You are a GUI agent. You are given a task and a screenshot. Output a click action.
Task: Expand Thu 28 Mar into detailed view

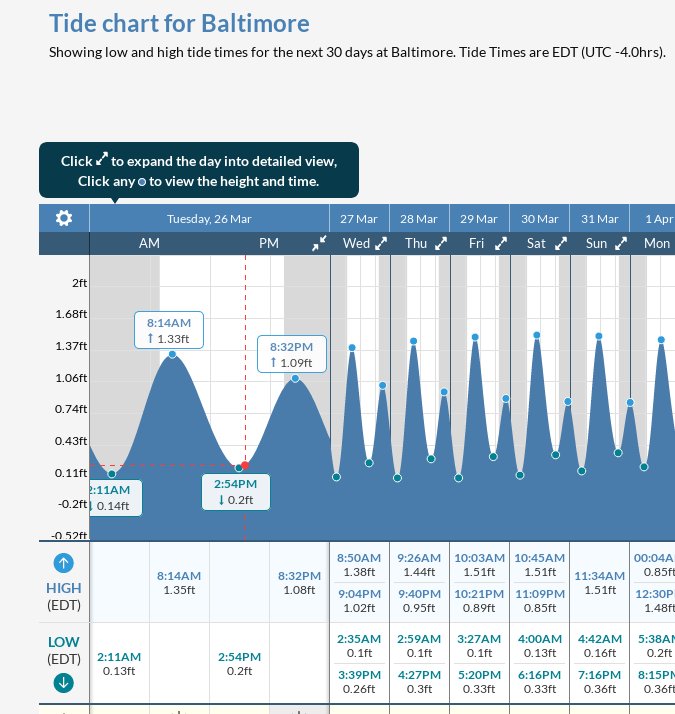(x=440, y=244)
